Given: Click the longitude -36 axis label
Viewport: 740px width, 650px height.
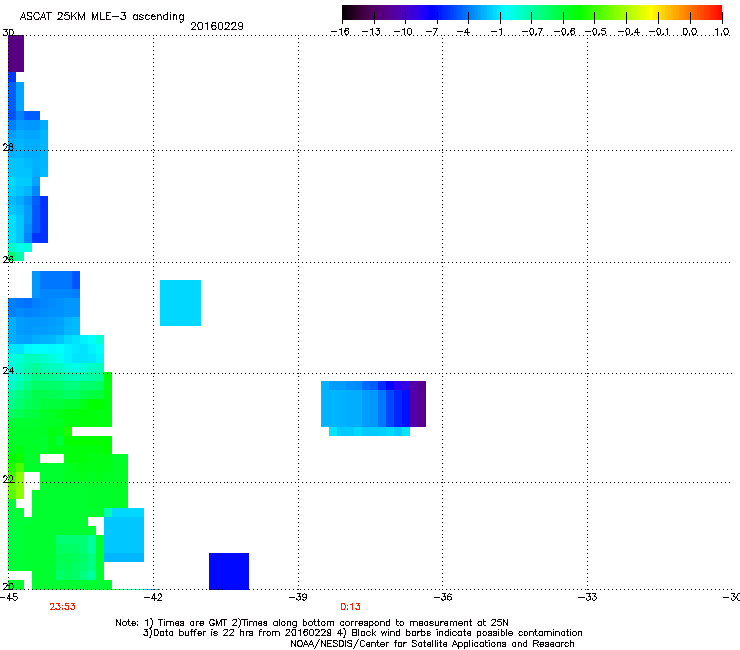Looking at the screenshot, I should [443, 597].
